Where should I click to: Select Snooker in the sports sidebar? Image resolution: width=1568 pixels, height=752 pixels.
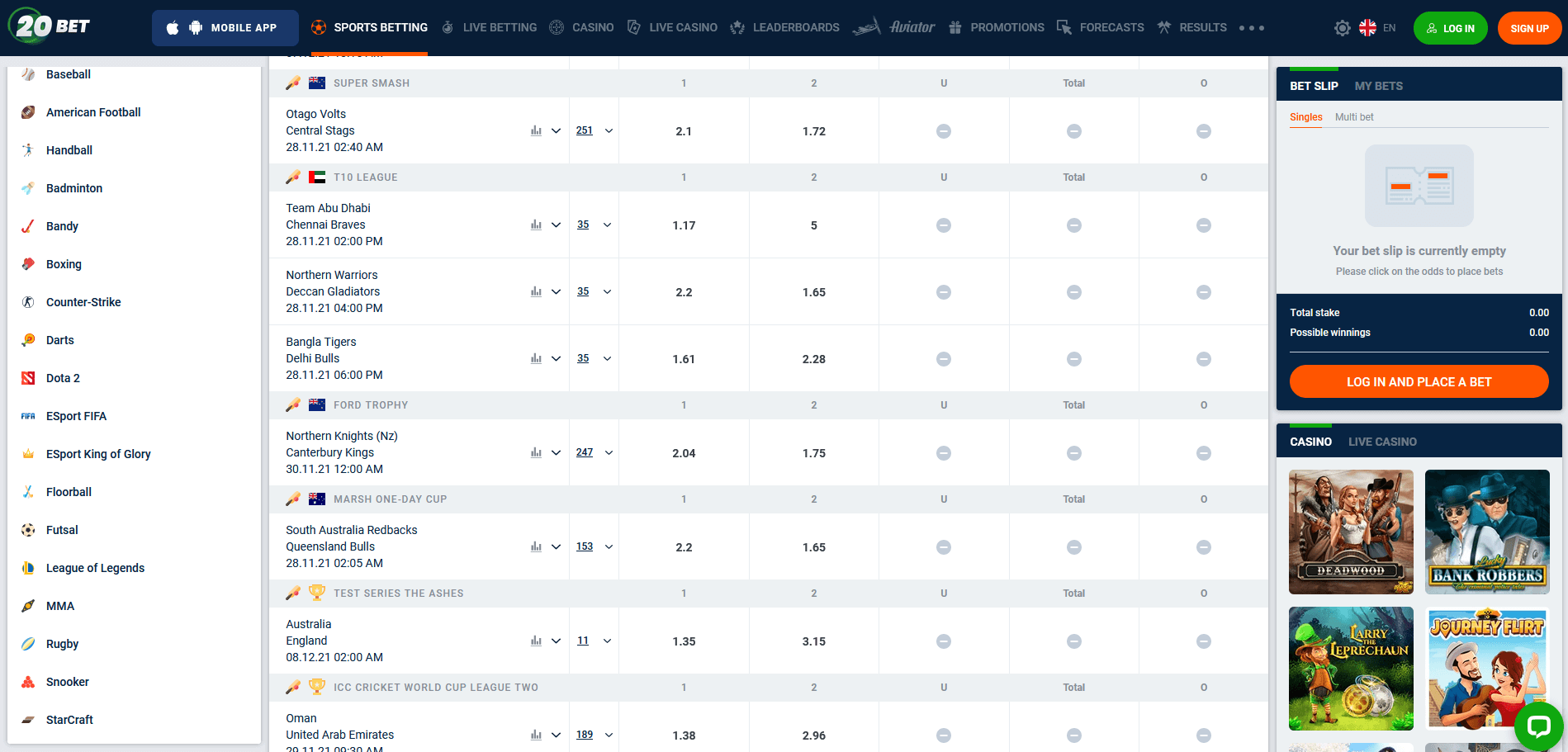68,682
